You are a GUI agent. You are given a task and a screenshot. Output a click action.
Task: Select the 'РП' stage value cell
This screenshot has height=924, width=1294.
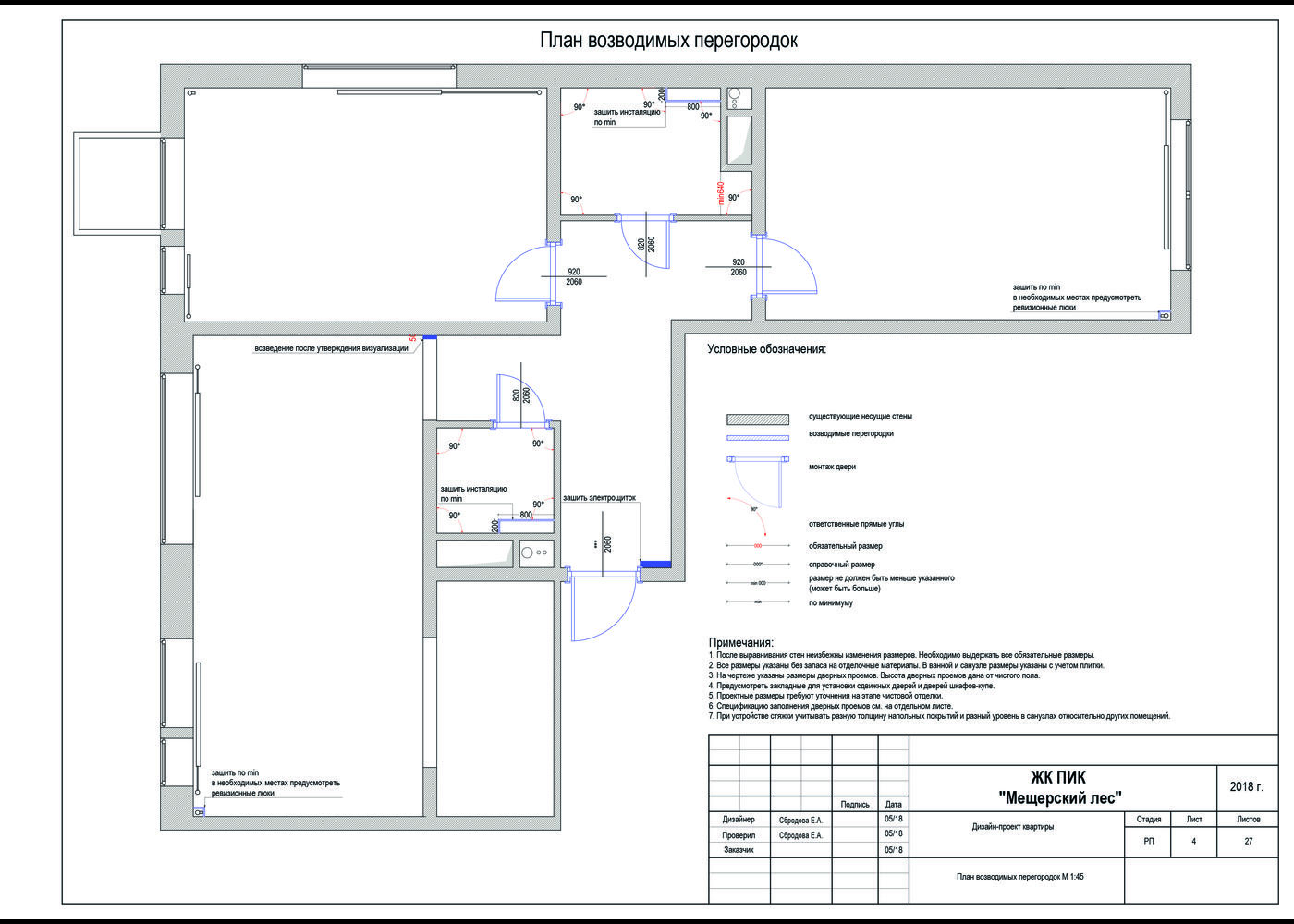[x=1149, y=841]
